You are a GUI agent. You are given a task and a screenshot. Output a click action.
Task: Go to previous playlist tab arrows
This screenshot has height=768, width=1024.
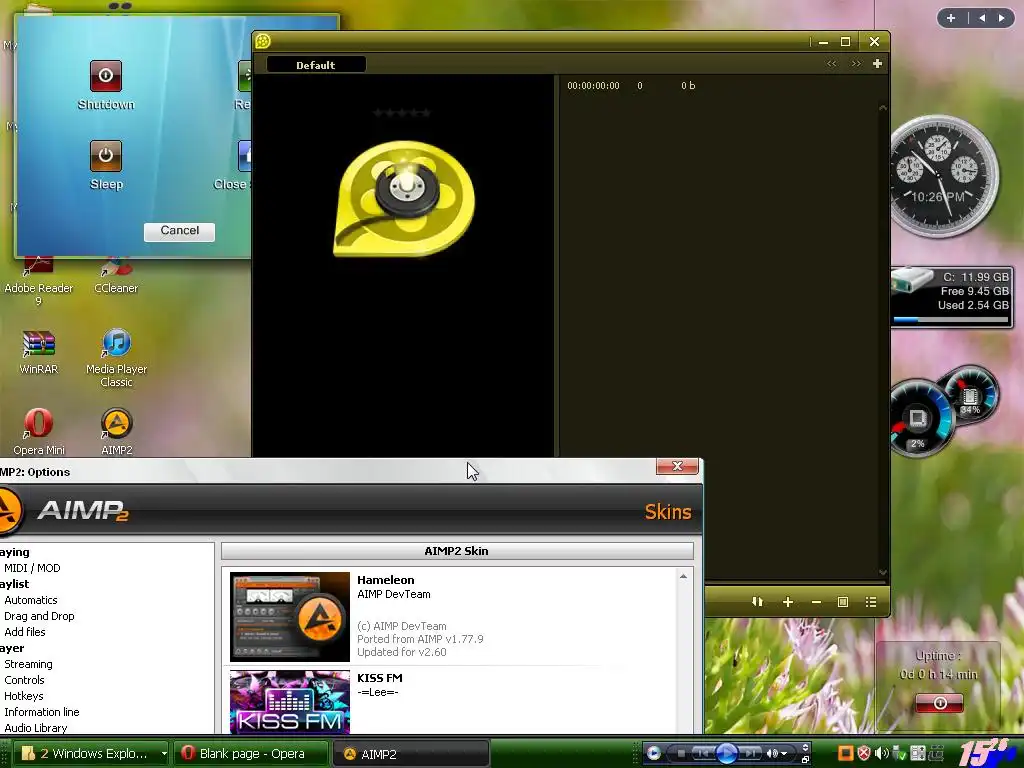click(831, 63)
